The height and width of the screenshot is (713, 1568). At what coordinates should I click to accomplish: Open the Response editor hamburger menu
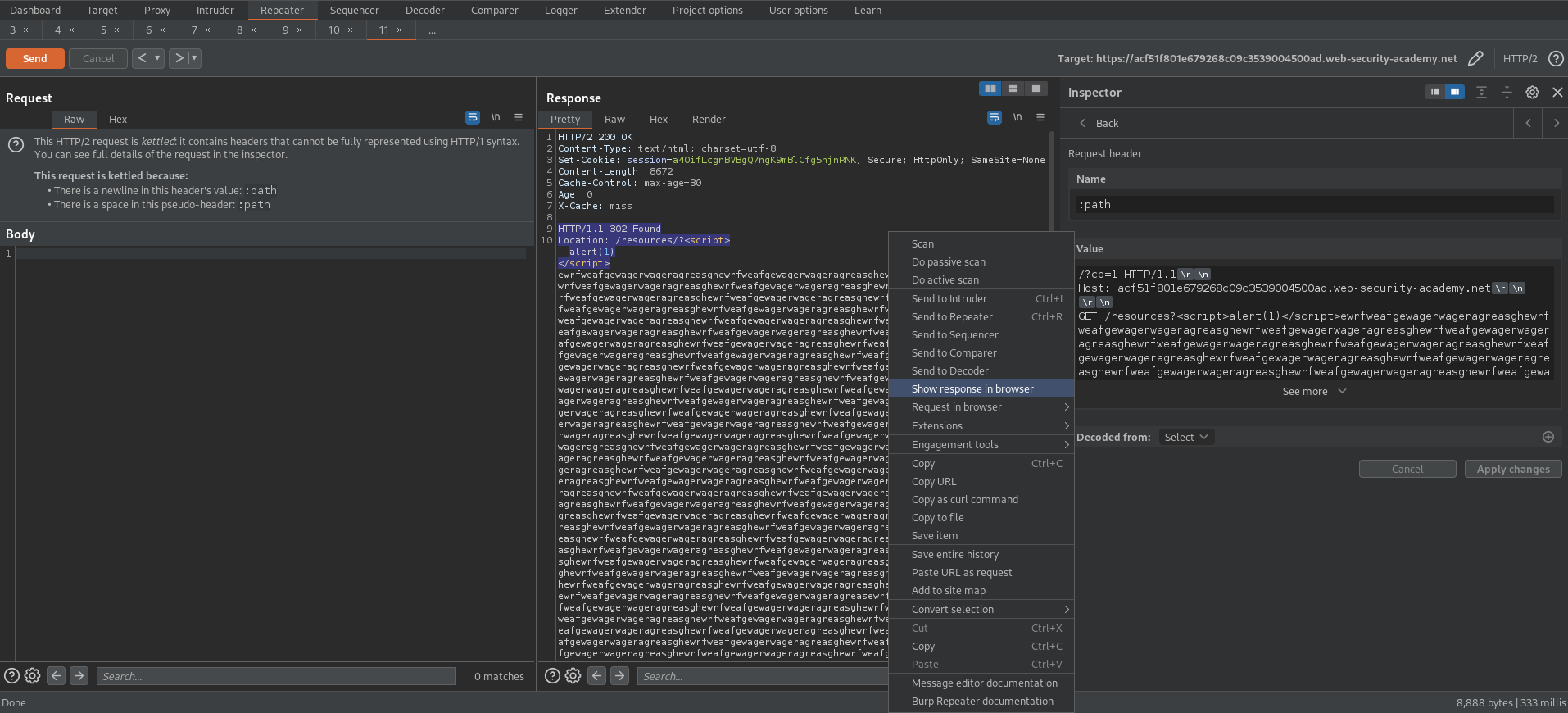pos(1040,118)
